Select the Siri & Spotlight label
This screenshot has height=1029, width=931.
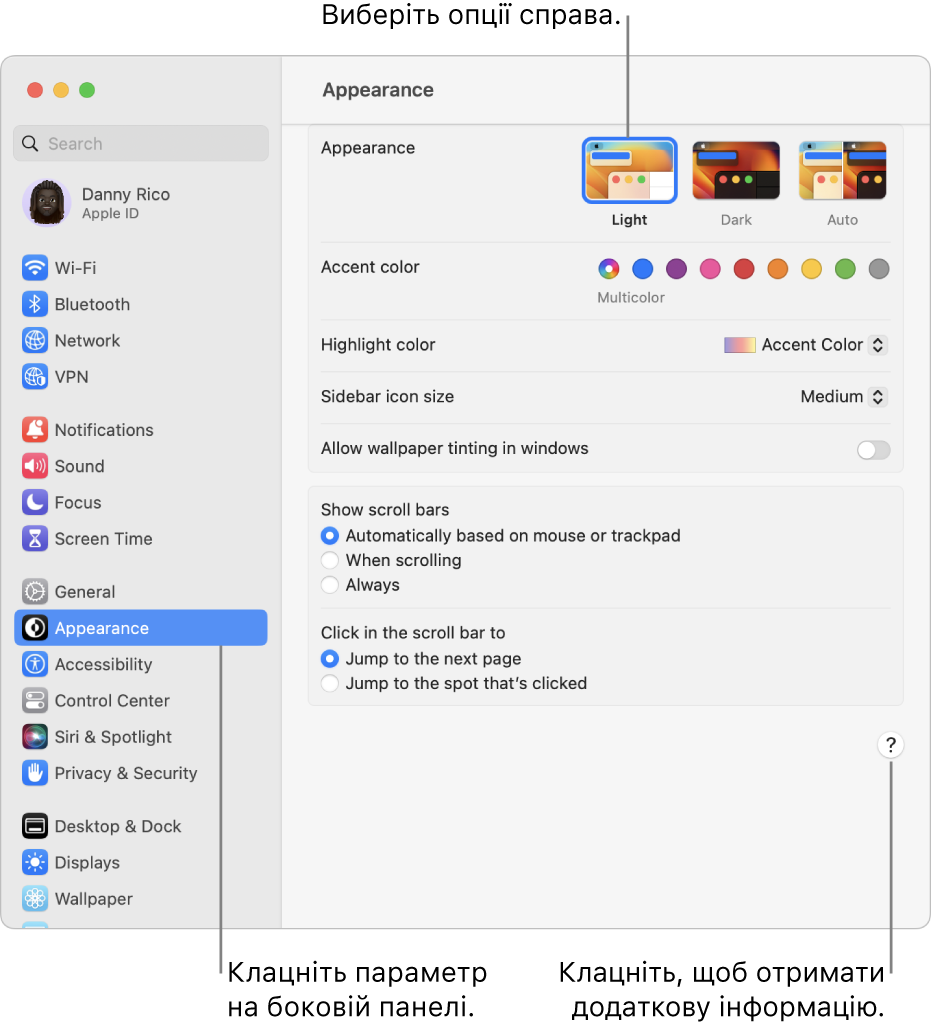pos(114,737)
